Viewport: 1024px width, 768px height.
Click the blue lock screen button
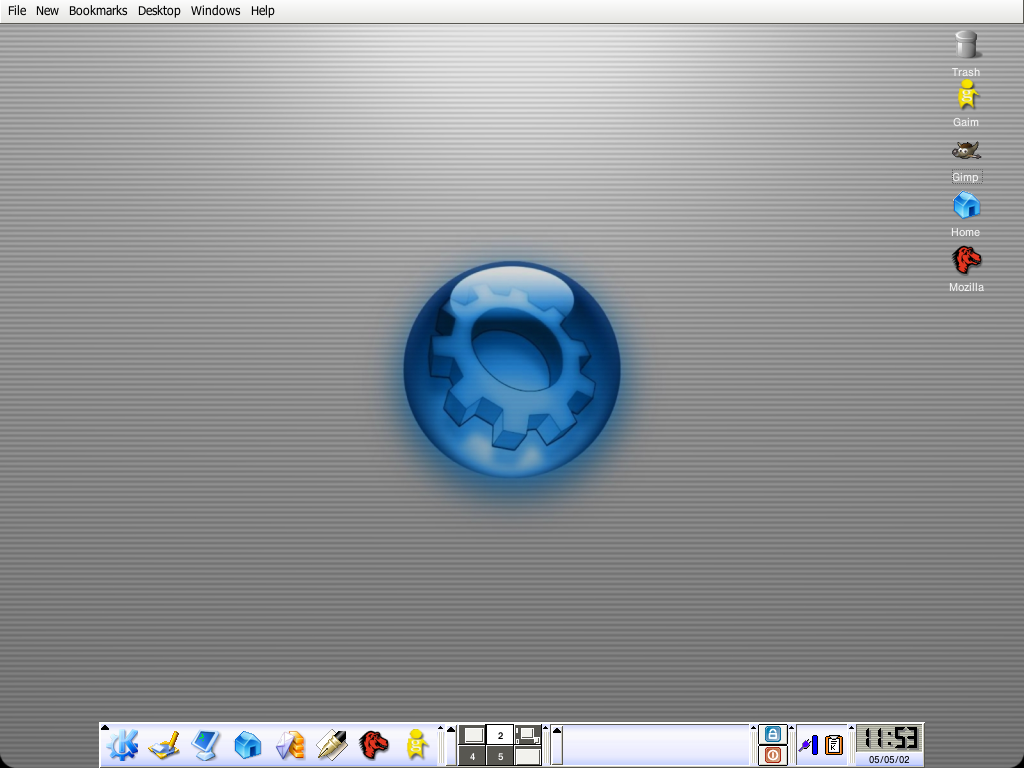pyautogui.click(x=773, y=734)
